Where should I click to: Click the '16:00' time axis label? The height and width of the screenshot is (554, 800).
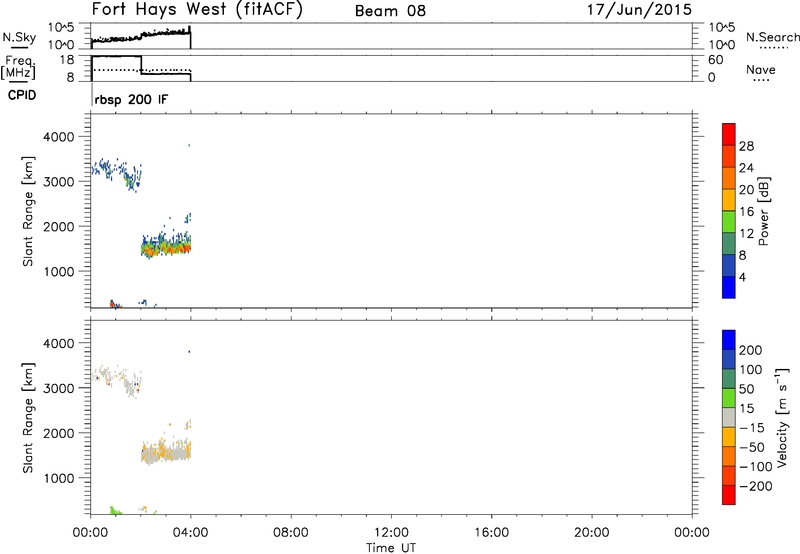click(x=491, y=532)
